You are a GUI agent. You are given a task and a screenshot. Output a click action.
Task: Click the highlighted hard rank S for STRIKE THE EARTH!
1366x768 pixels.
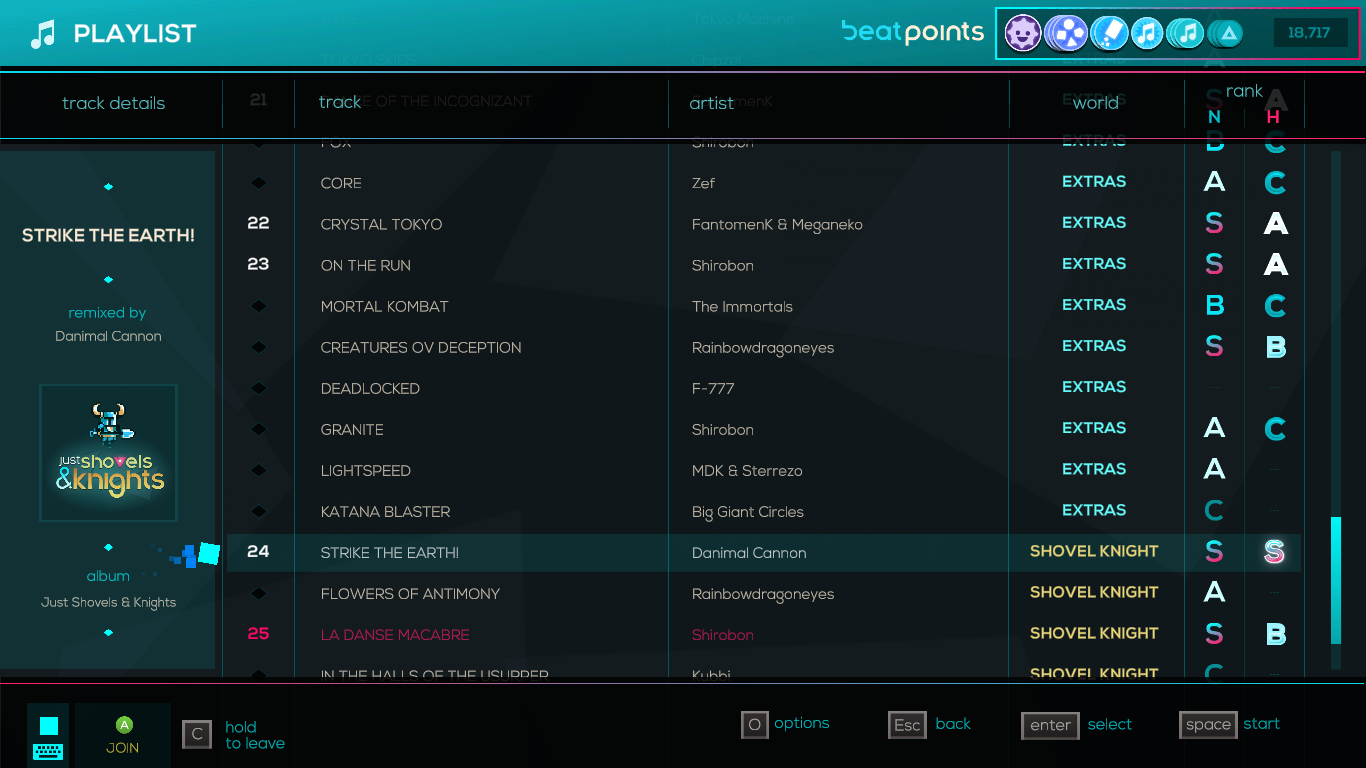tap(1274, 552)
